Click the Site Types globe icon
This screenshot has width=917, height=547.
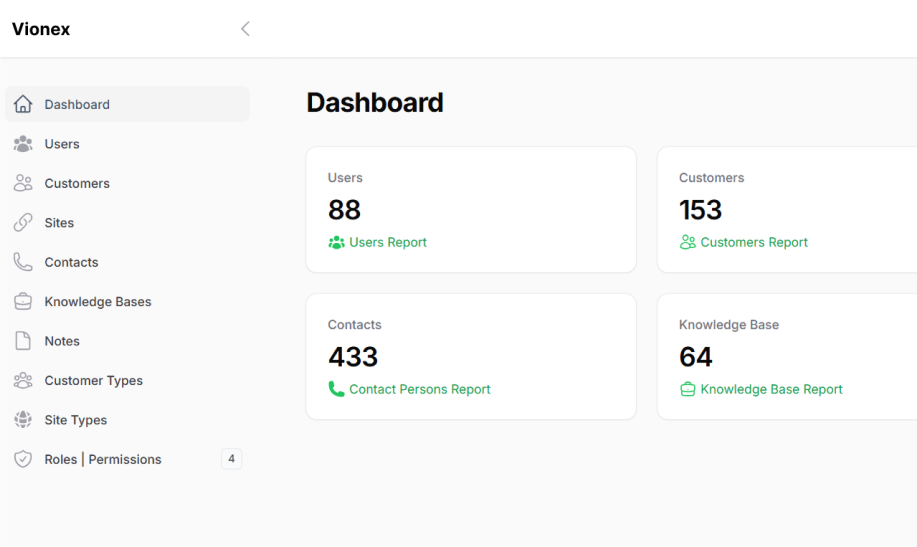coord(23,420)
